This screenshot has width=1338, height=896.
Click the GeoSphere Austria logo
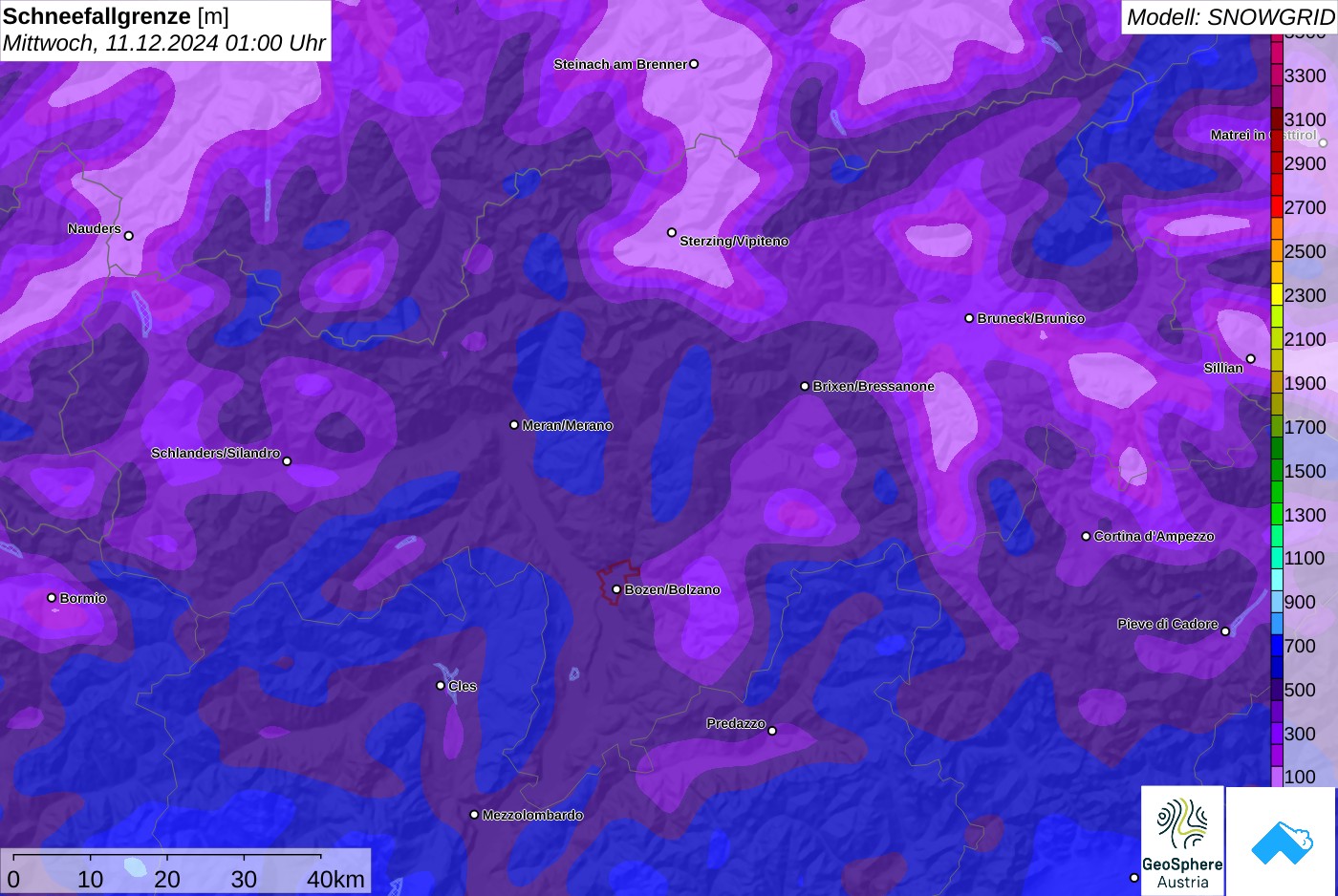point(1182,841)
